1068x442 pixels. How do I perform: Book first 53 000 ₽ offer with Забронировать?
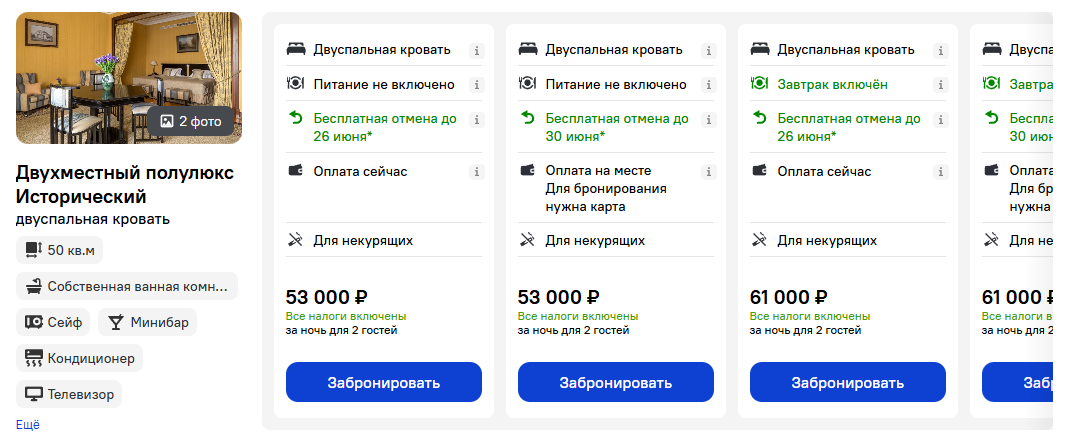click(383, 382)
